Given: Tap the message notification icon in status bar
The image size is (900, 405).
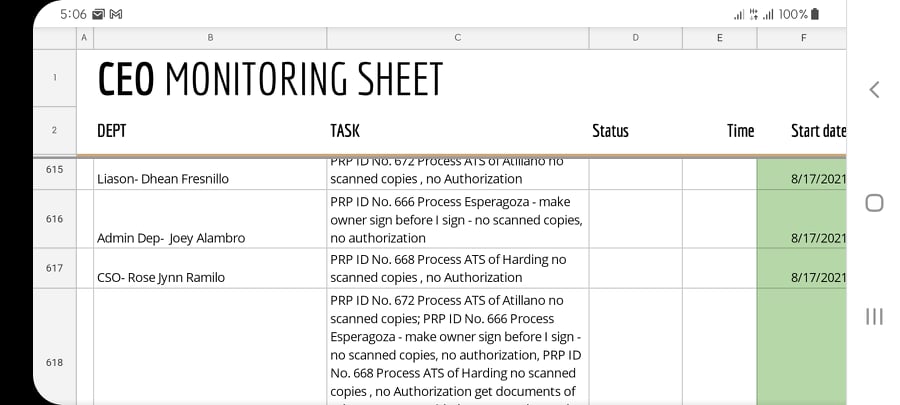Looking at the screenshot, I should 98,14.
